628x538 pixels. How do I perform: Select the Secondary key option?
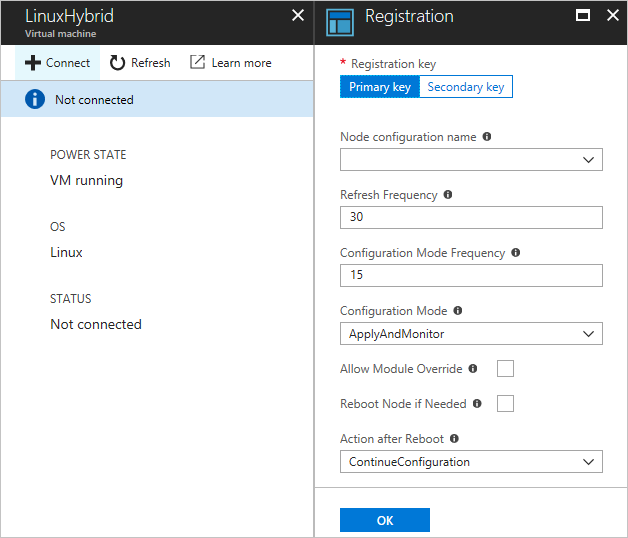(465, 87)
